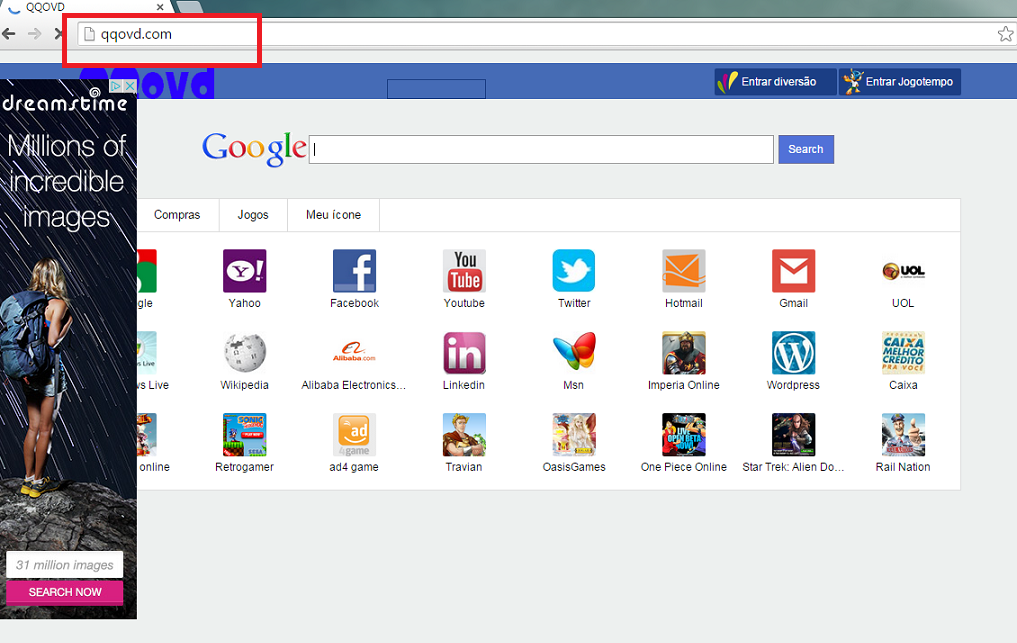Open the Msn butterfly icon
This screenshot has height=643, width=1017.
point(574,353)
